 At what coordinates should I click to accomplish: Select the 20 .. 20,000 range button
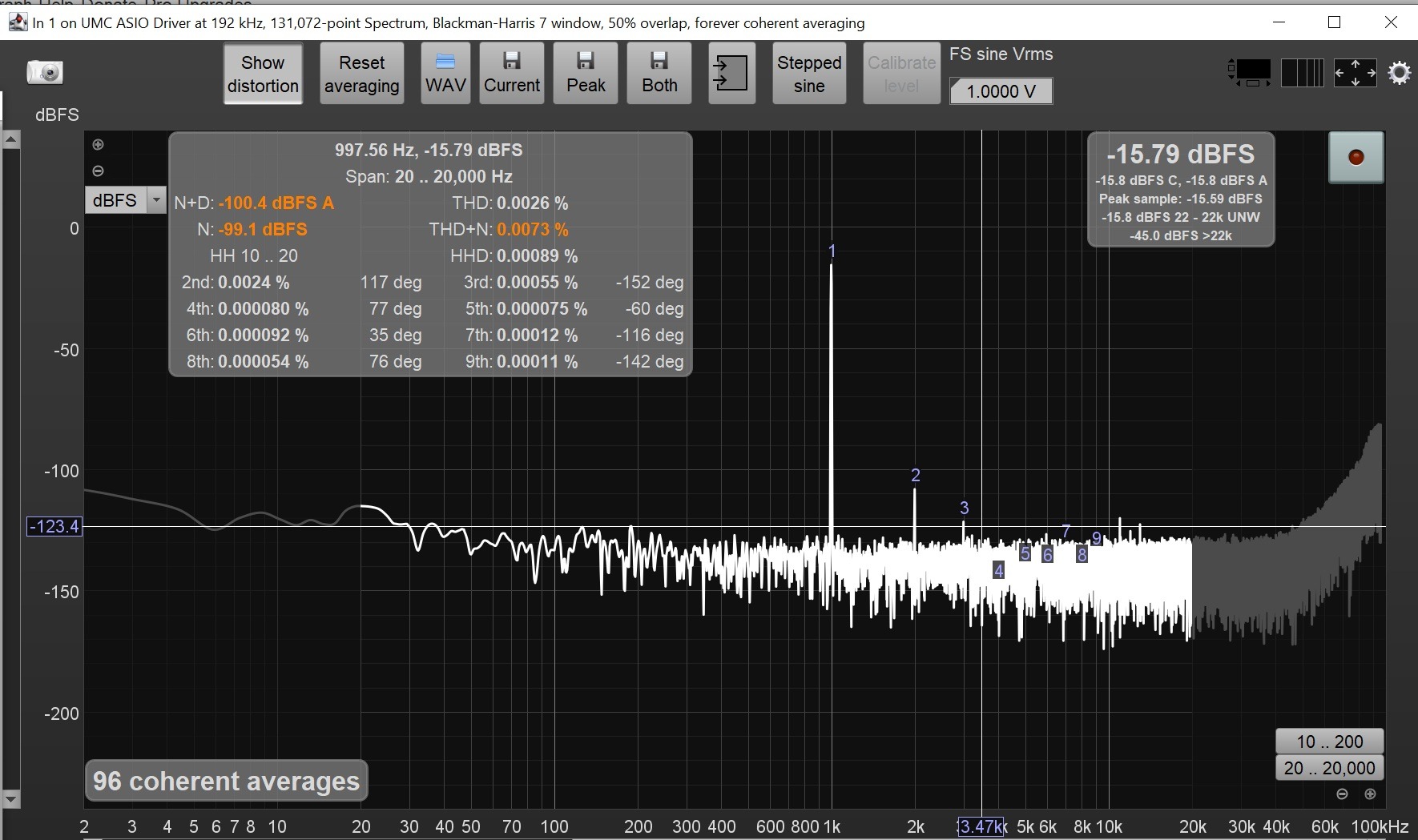pos(1329,768)
